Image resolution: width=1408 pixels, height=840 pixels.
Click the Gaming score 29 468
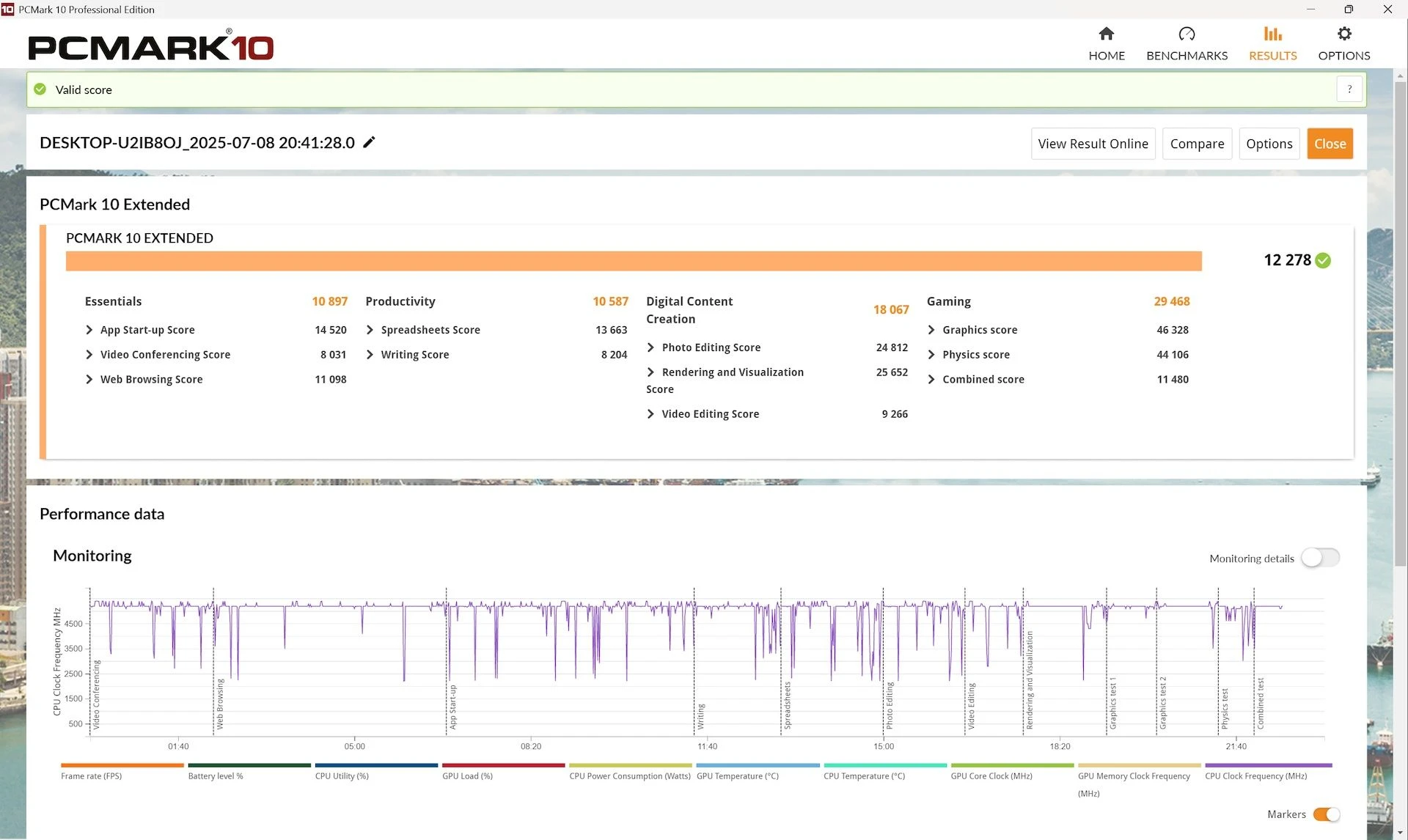point(1172,301)
